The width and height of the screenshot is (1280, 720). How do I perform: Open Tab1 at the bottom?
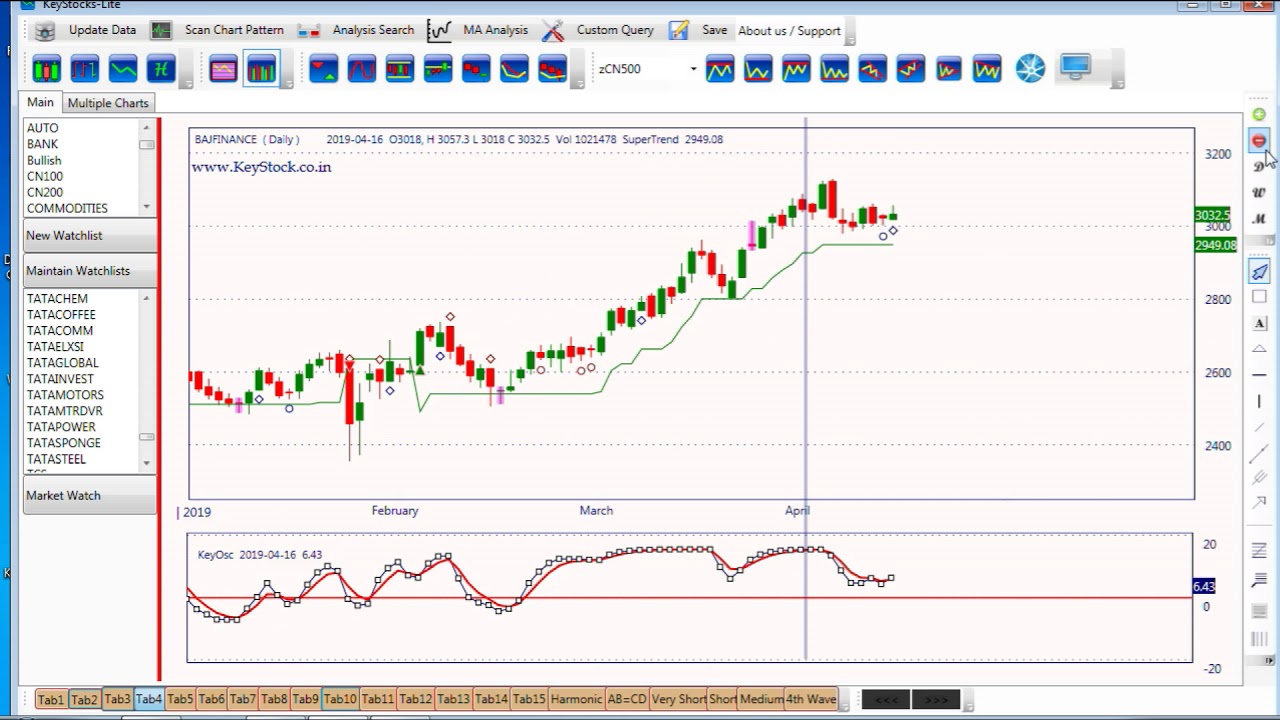[51, 699]
